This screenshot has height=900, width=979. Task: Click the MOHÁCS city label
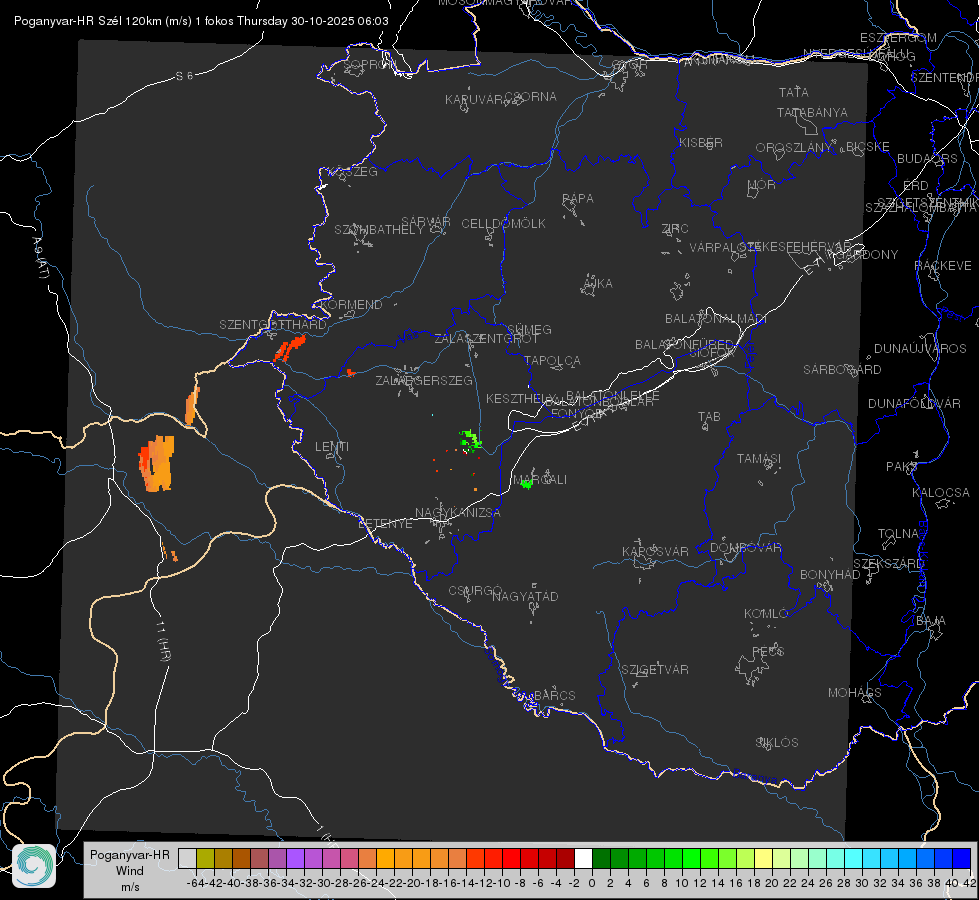pos(855,693)
